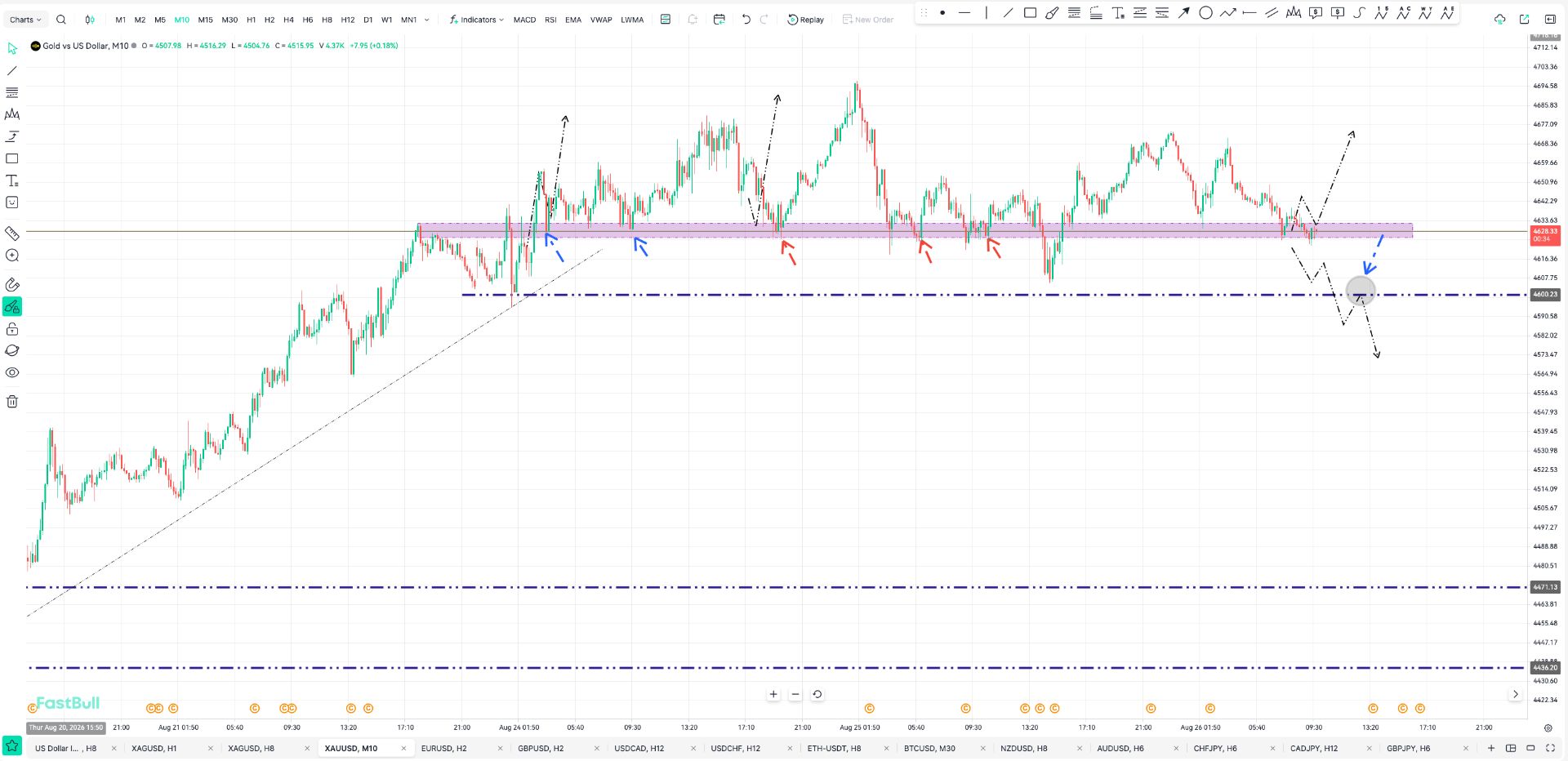The width and height of the screenshot is (1568, 761).
Task: Choose the rectangle tool in floating toolbar
Action: pyautogui.click(x=1030, y=13)
